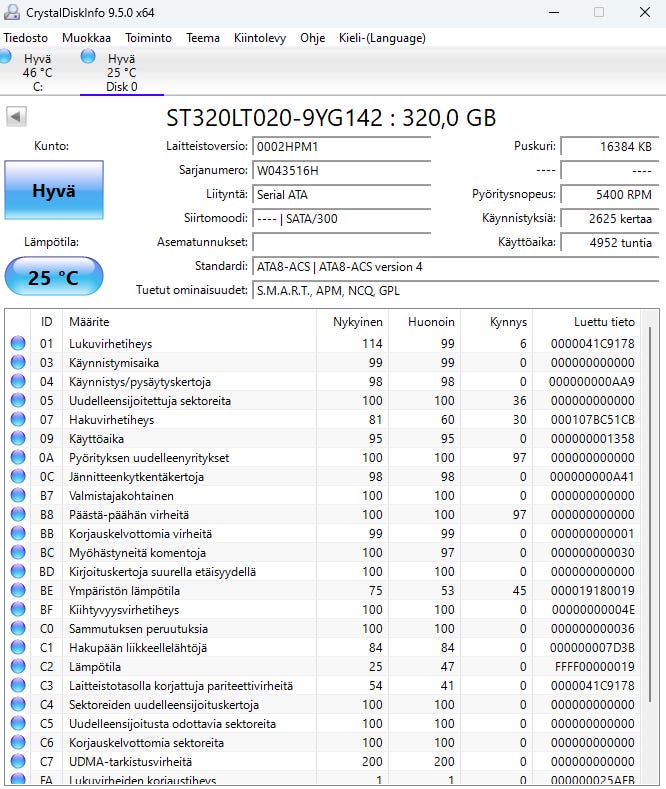Click the C: drive status orb icon

(x=5, y=57)
